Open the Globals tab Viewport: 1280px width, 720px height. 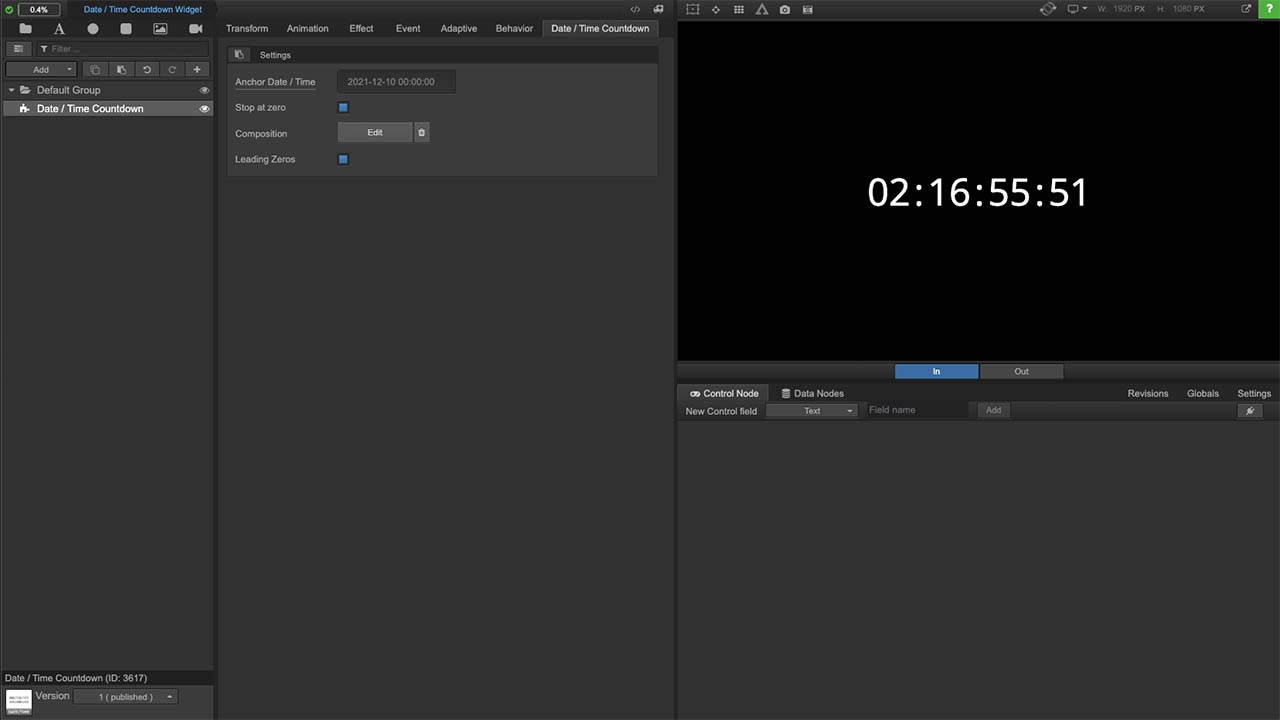point(1203,393)
